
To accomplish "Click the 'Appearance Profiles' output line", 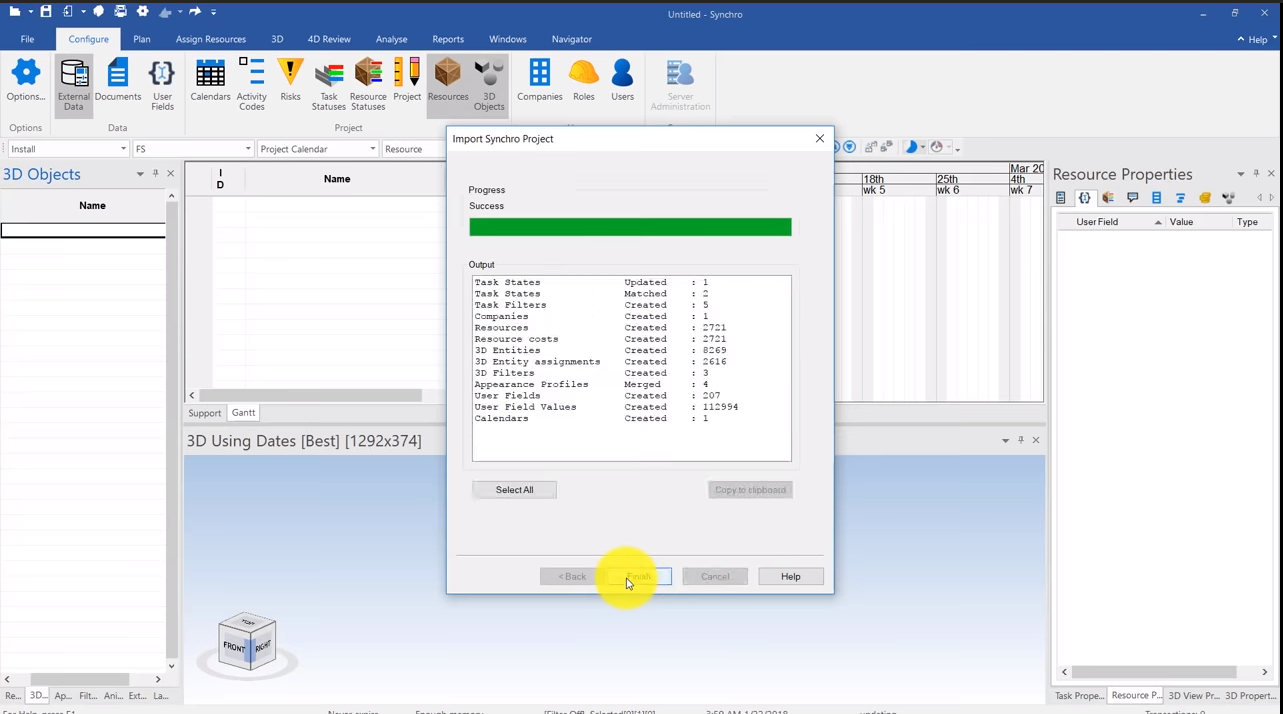I will click(592, 384).
